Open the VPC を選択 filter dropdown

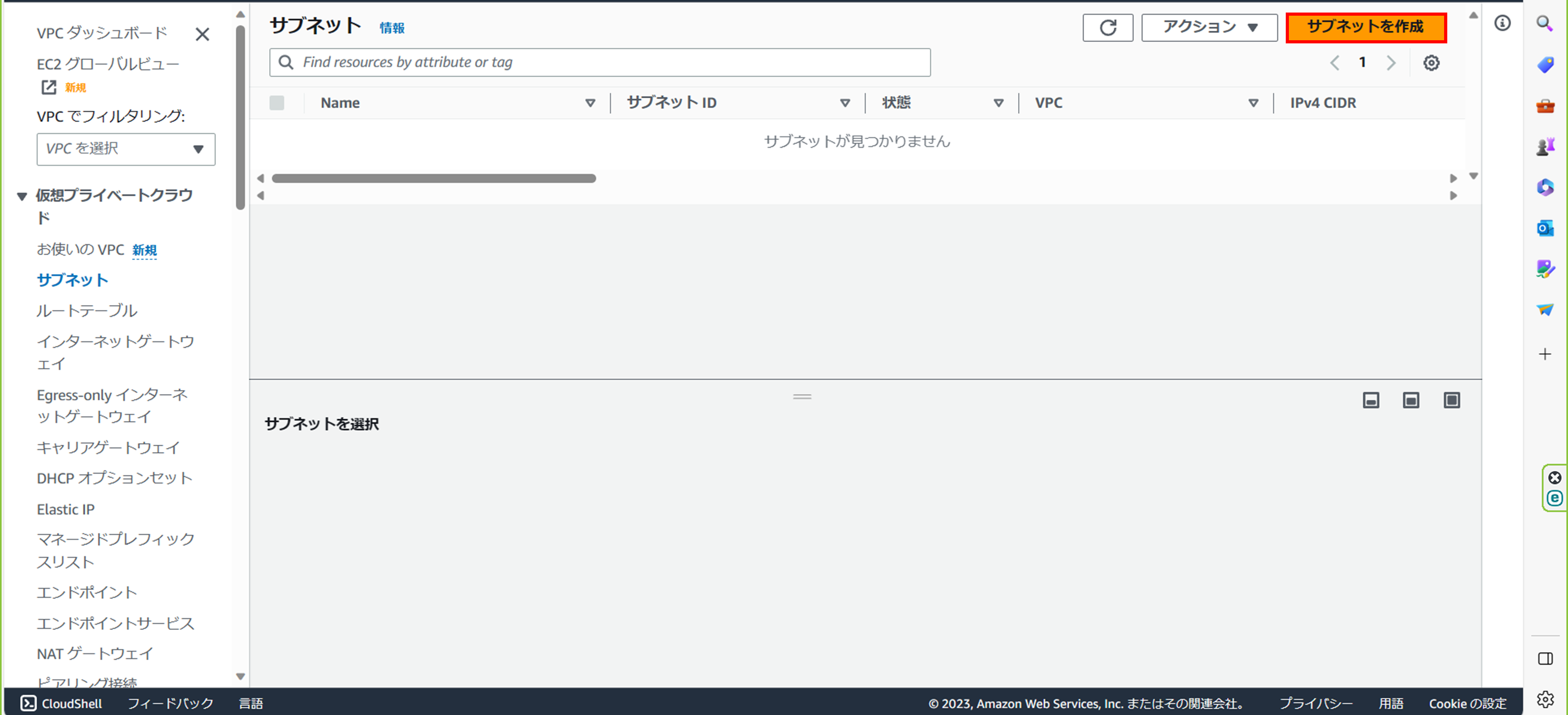(x=125, y=149)
